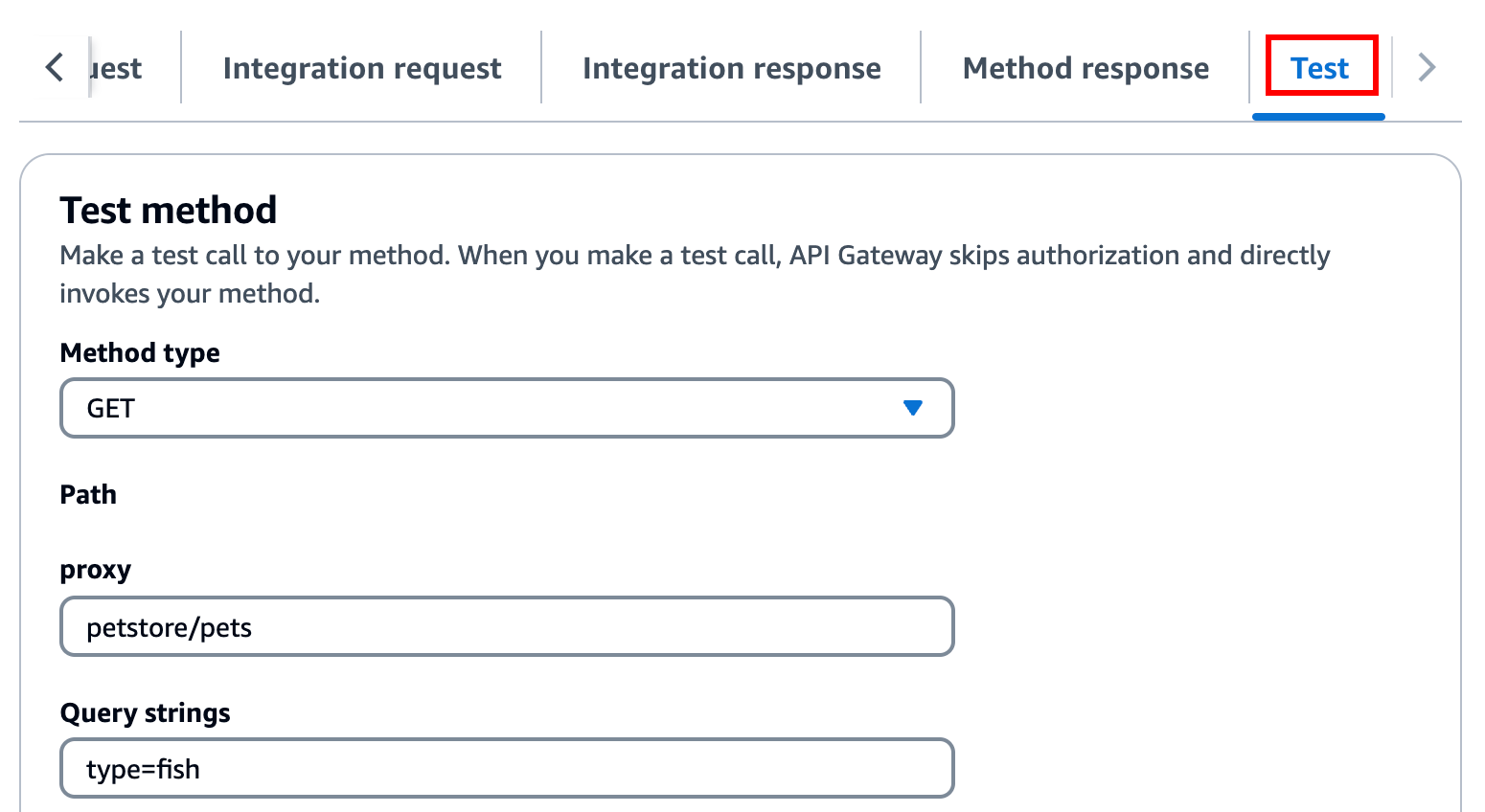
Task: Open the Method response tab
Action: click(x=1085, y=68)
